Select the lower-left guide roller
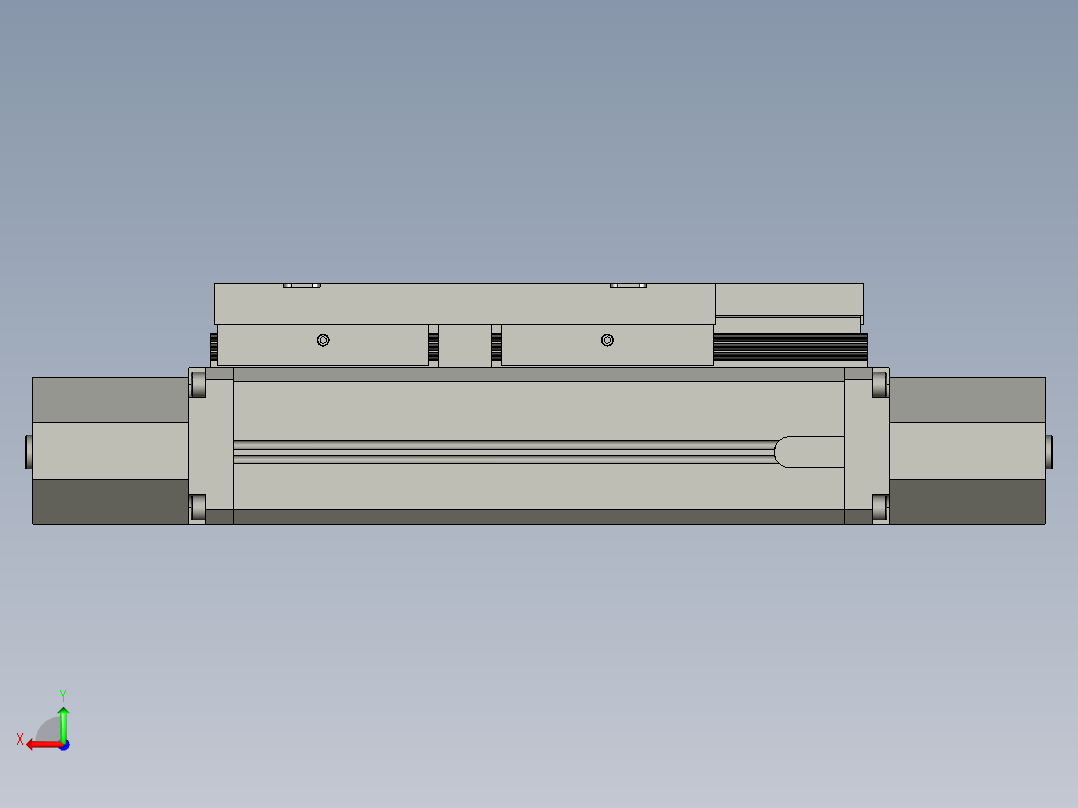 click(x=199, y=507)
